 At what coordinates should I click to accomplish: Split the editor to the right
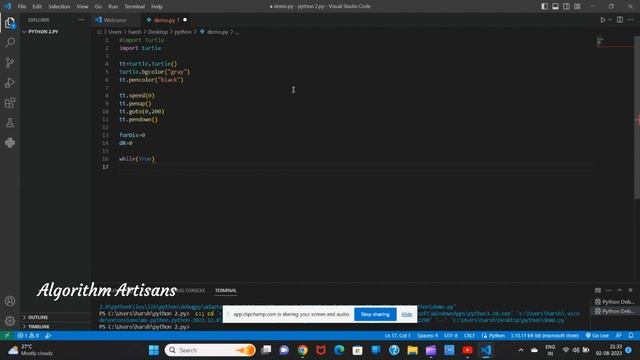click(x=620, y=20)
